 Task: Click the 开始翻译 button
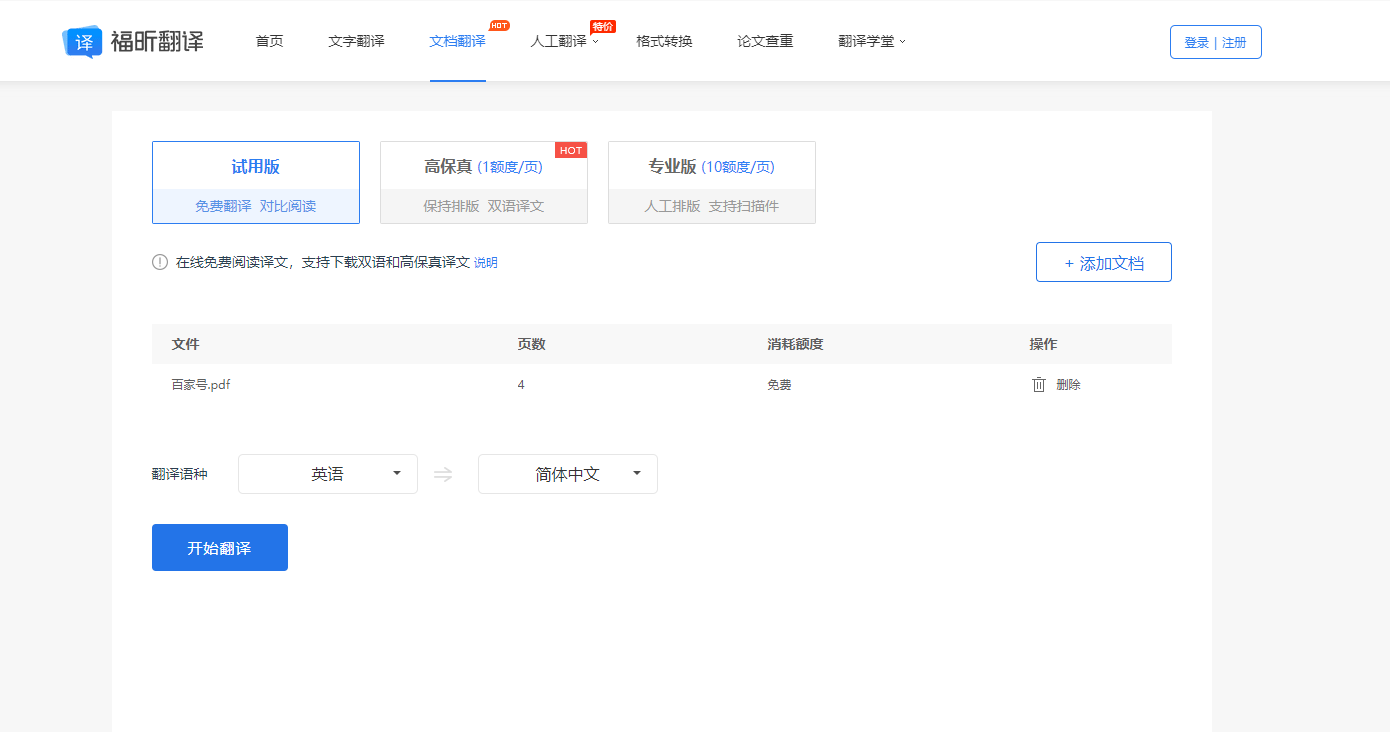pyautogui.click(x=220, y=548)
